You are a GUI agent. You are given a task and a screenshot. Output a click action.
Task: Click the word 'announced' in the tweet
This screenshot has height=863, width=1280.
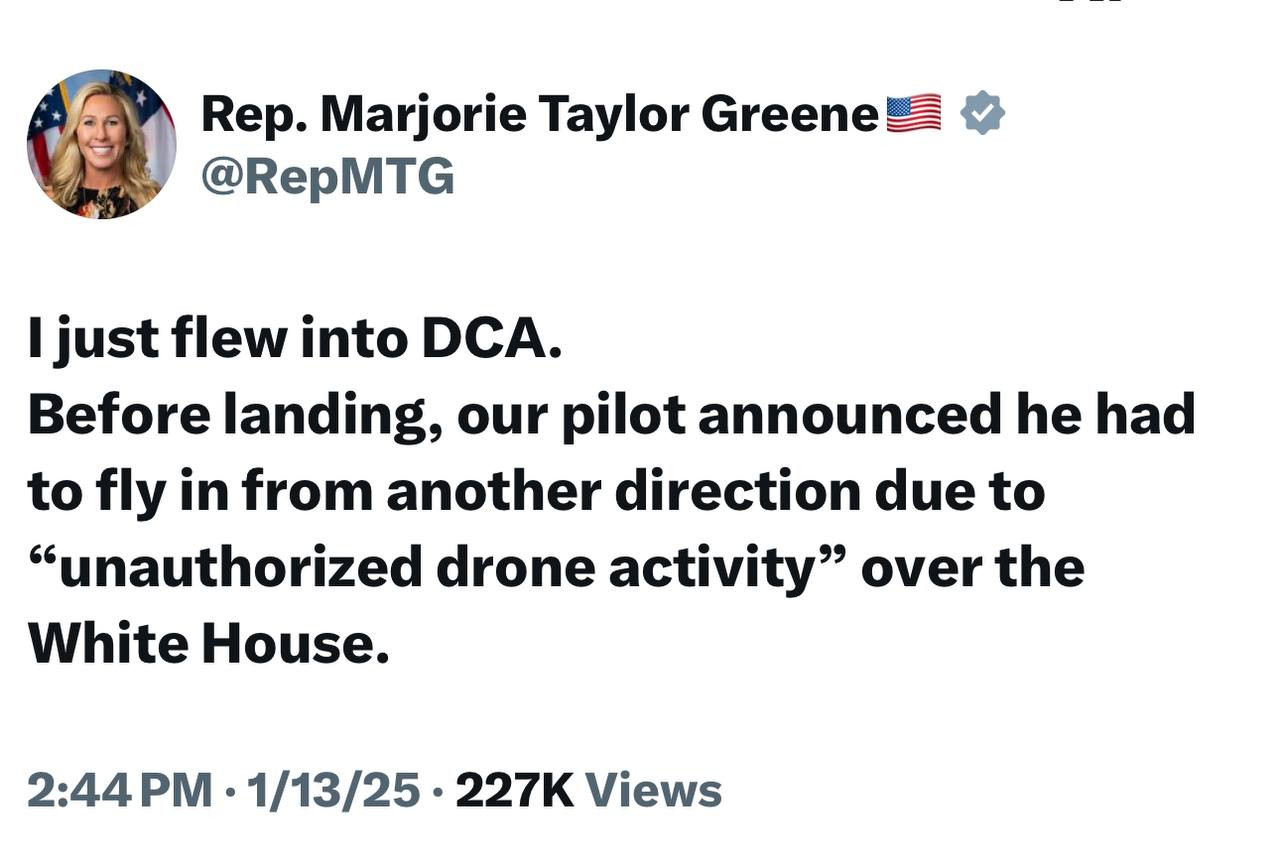click(850, 415)
